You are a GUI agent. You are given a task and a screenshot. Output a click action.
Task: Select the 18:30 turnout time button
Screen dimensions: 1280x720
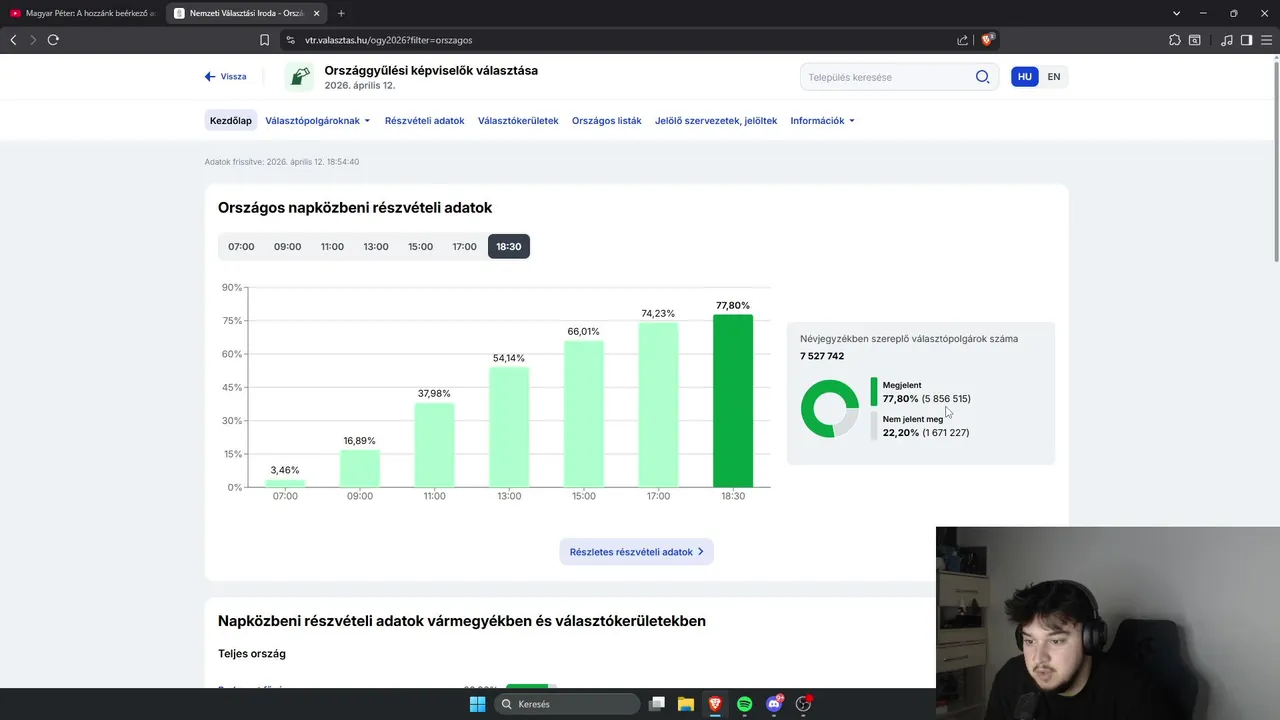pos(509,246)
